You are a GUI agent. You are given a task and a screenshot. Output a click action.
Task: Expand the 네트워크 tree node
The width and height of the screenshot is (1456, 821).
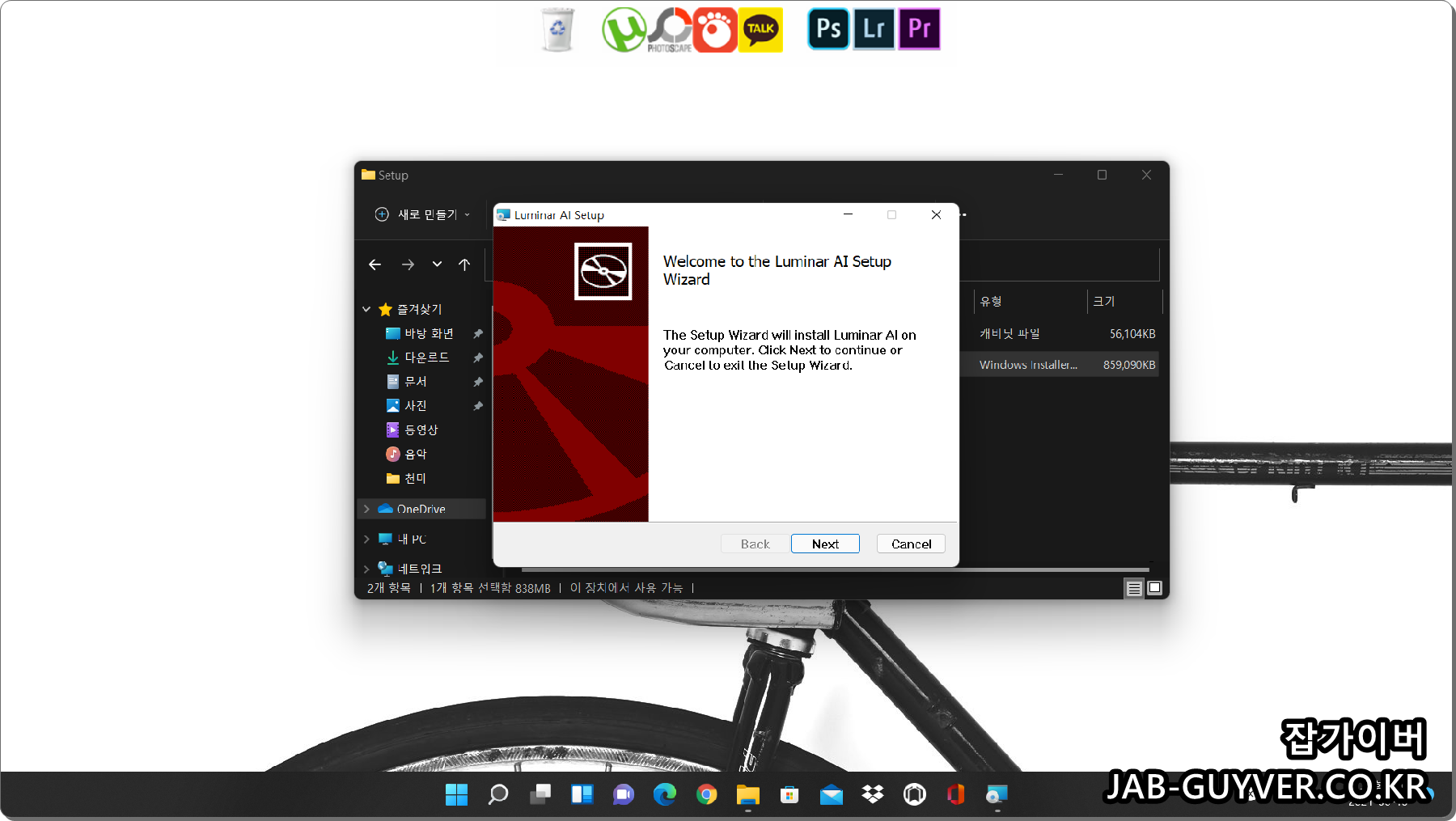[x=366, y=569]
